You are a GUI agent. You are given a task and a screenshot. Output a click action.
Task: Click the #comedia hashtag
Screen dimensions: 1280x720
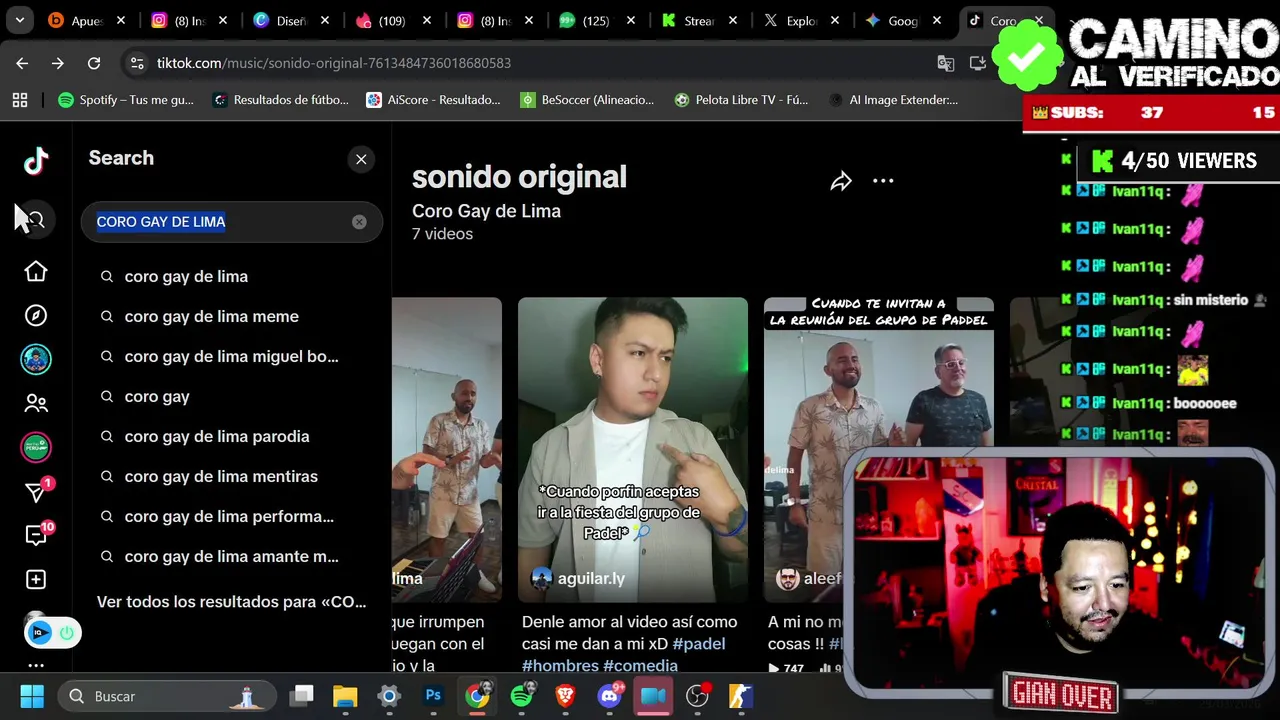click(640, 666)
